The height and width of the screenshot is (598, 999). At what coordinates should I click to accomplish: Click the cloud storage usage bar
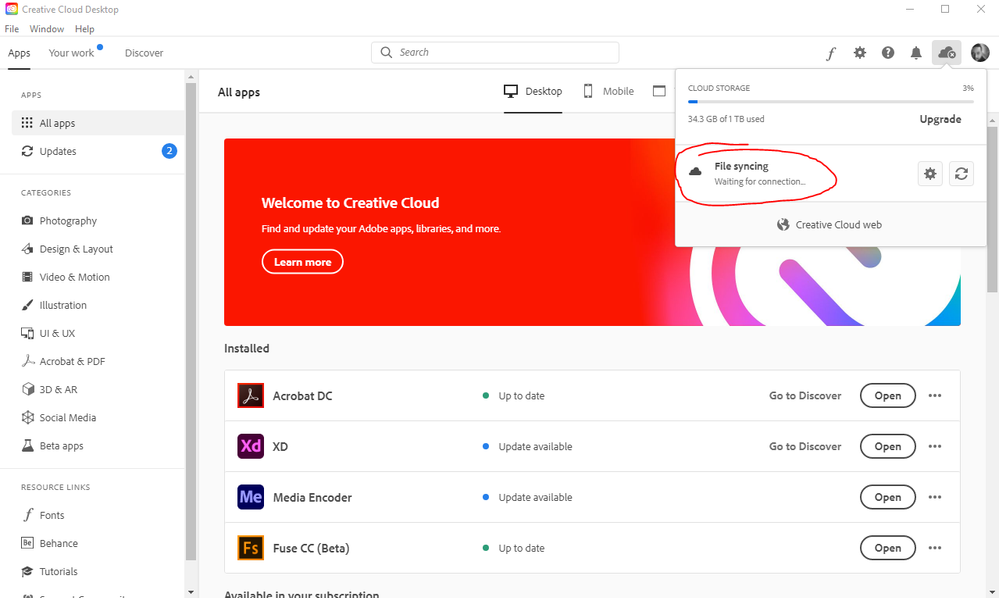point(830,101)
